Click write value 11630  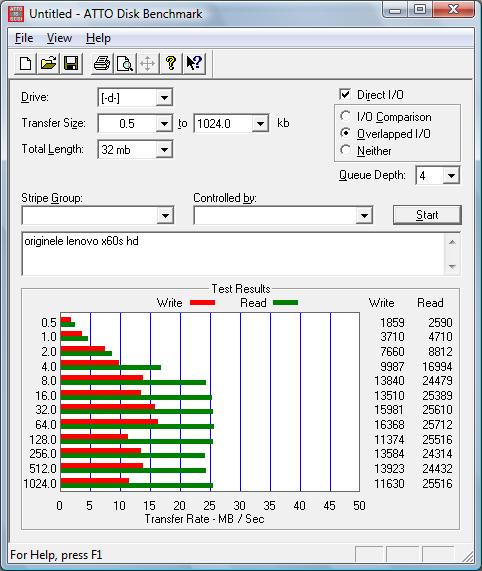389,483
